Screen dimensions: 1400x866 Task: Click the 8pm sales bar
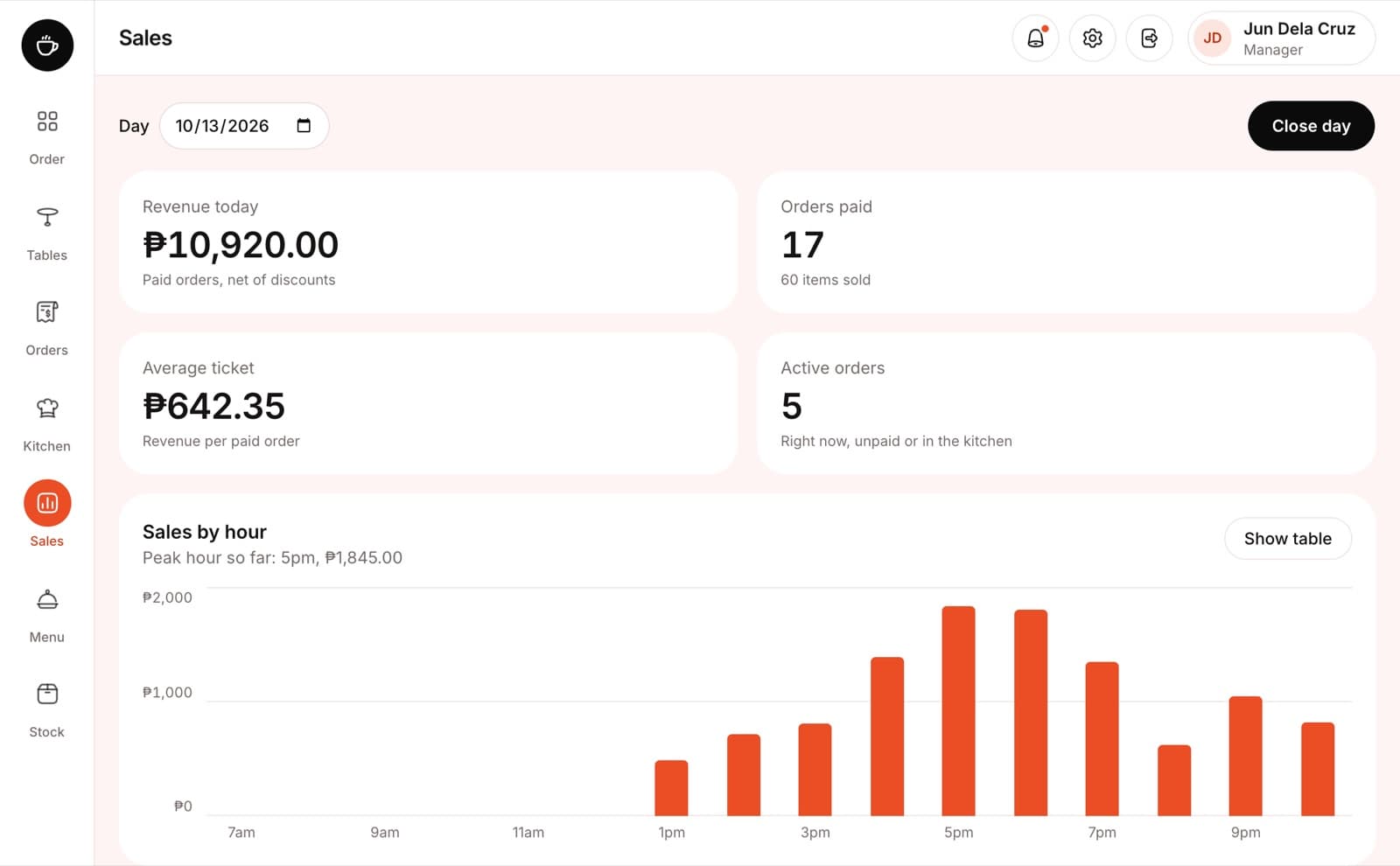pos(1173,779)
